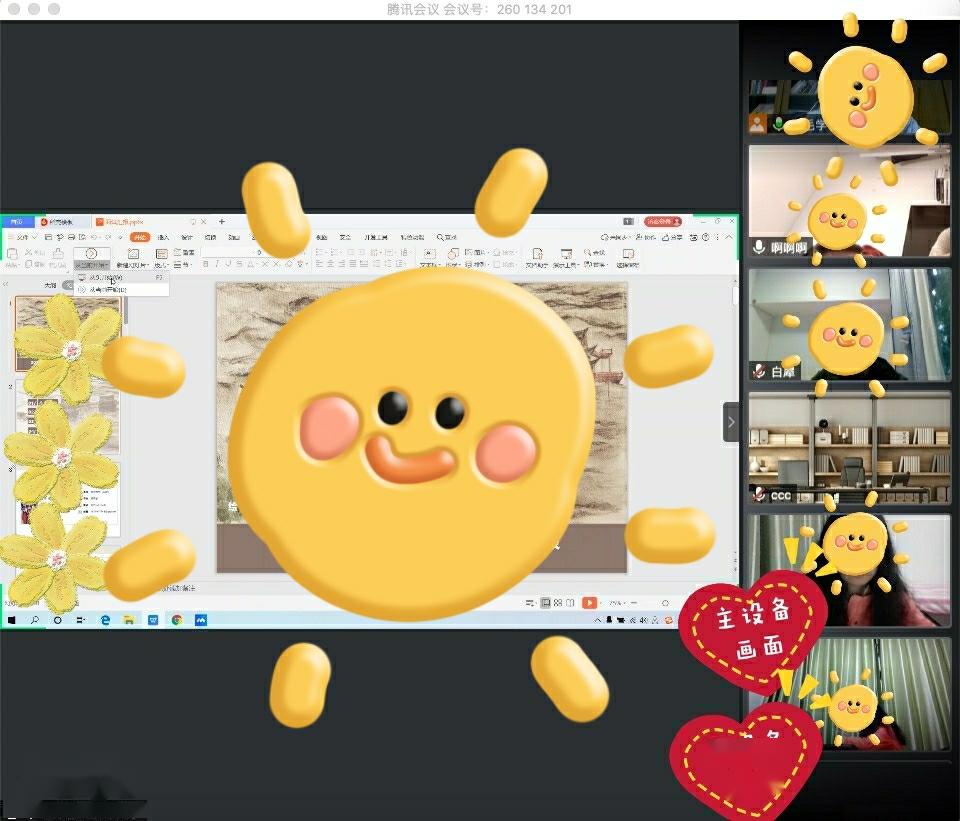Toggle strikethrough formatting in the ribbon

tap(239, 264)
